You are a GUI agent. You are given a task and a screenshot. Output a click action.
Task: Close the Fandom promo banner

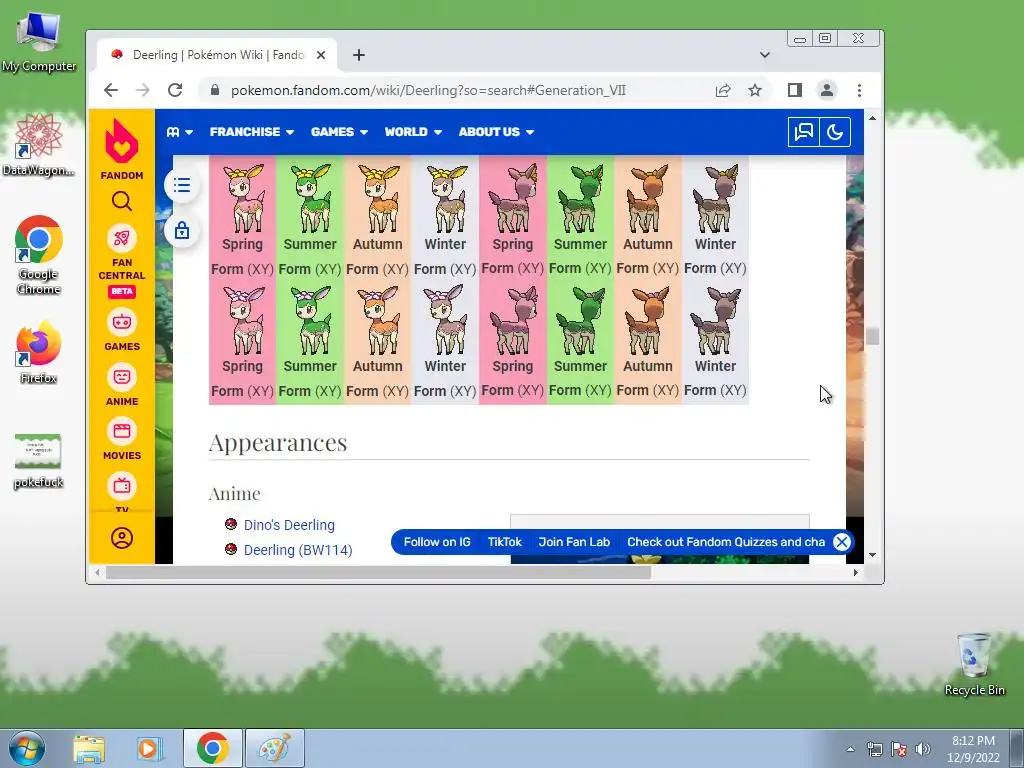[842, 542]
